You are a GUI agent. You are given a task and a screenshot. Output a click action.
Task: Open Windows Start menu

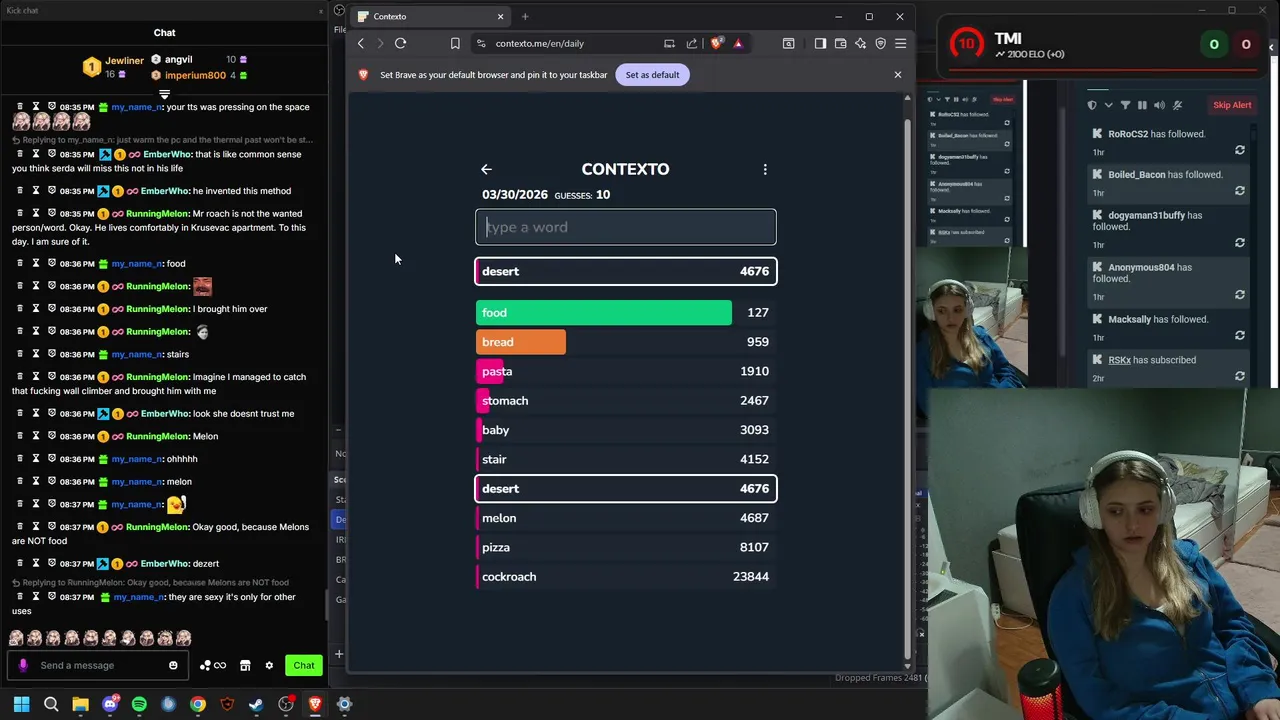click(x=21, y=704)
